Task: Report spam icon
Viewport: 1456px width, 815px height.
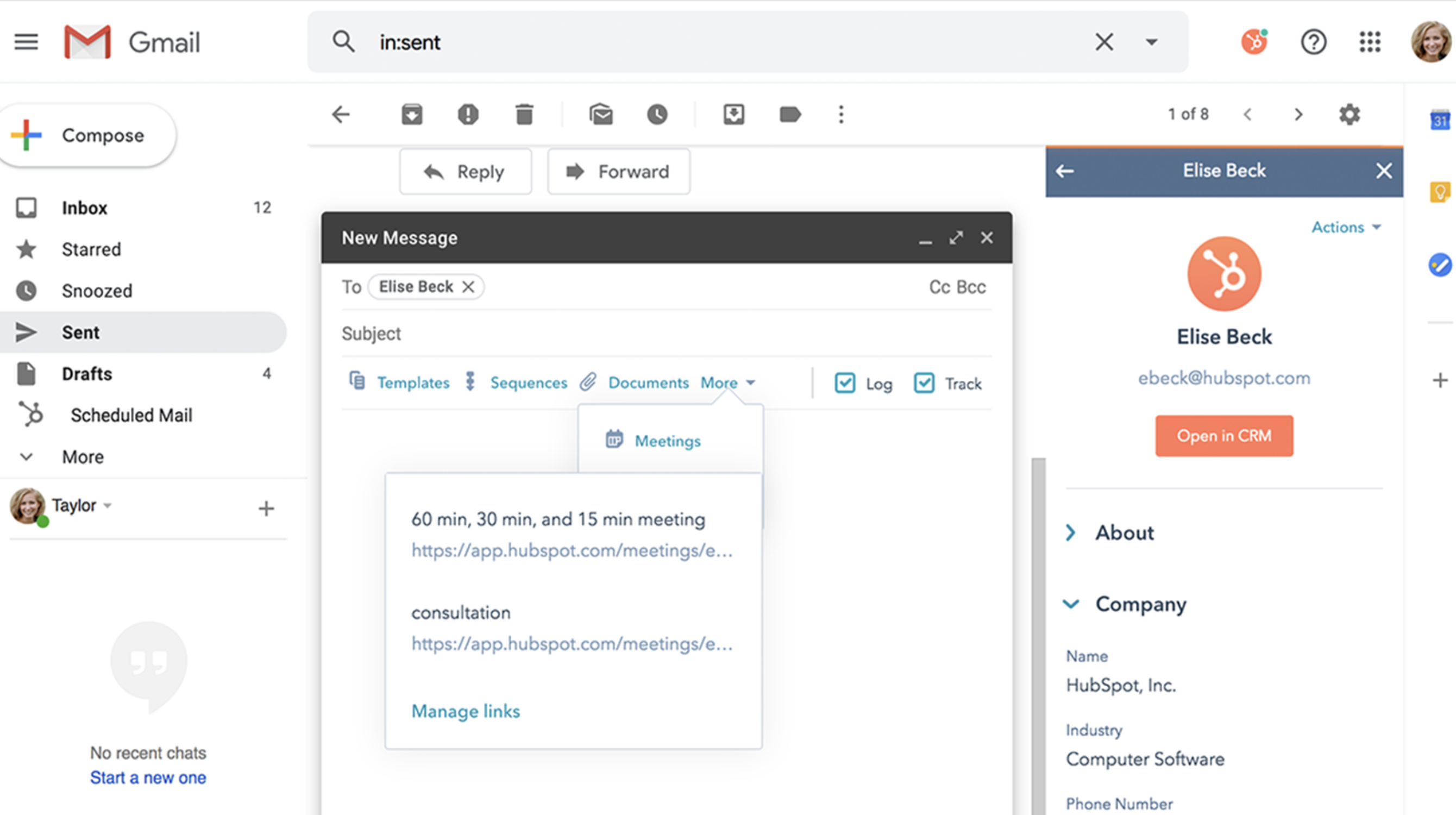Action: [468, 115]
